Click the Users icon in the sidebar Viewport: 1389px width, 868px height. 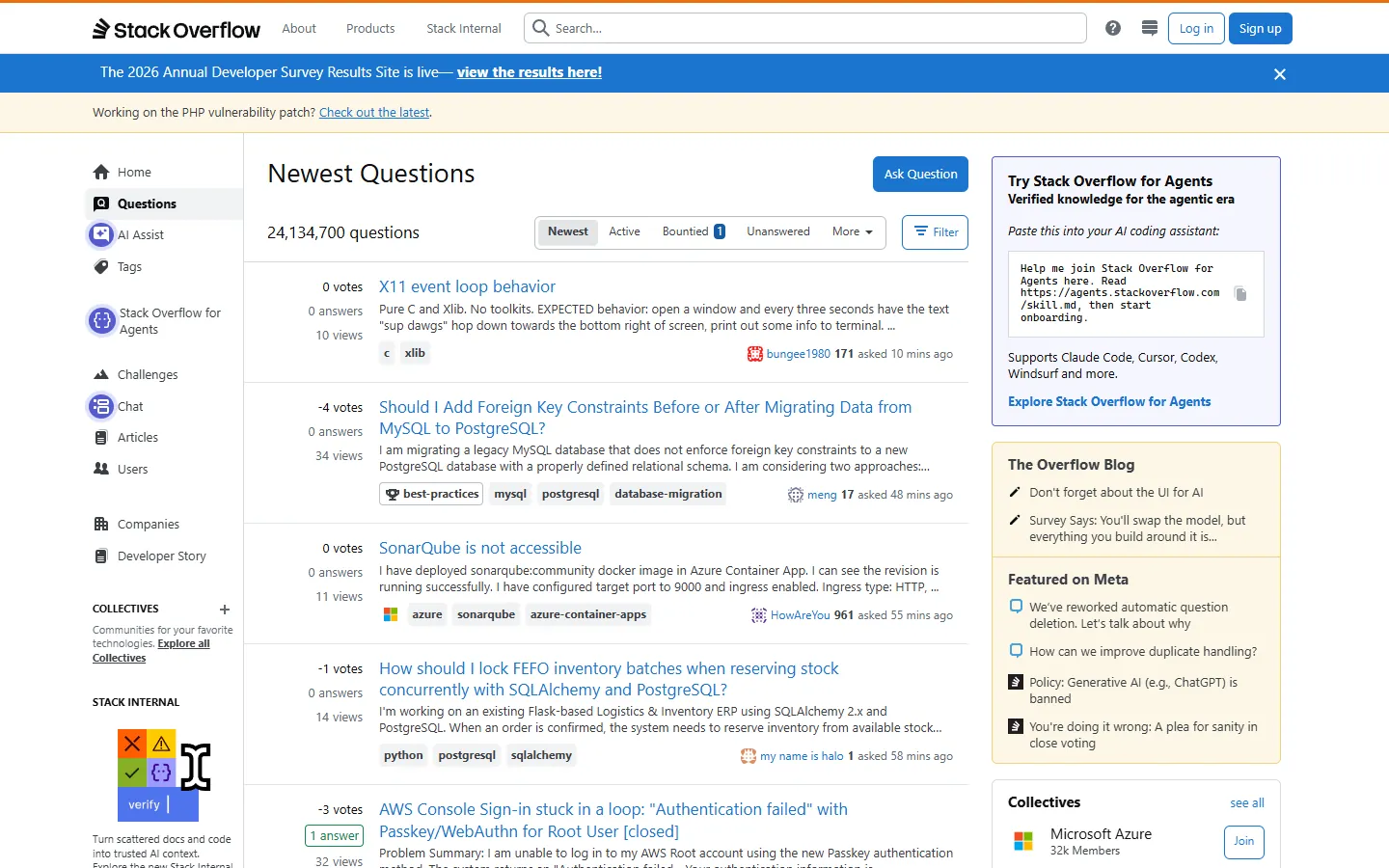coord(101,469)
